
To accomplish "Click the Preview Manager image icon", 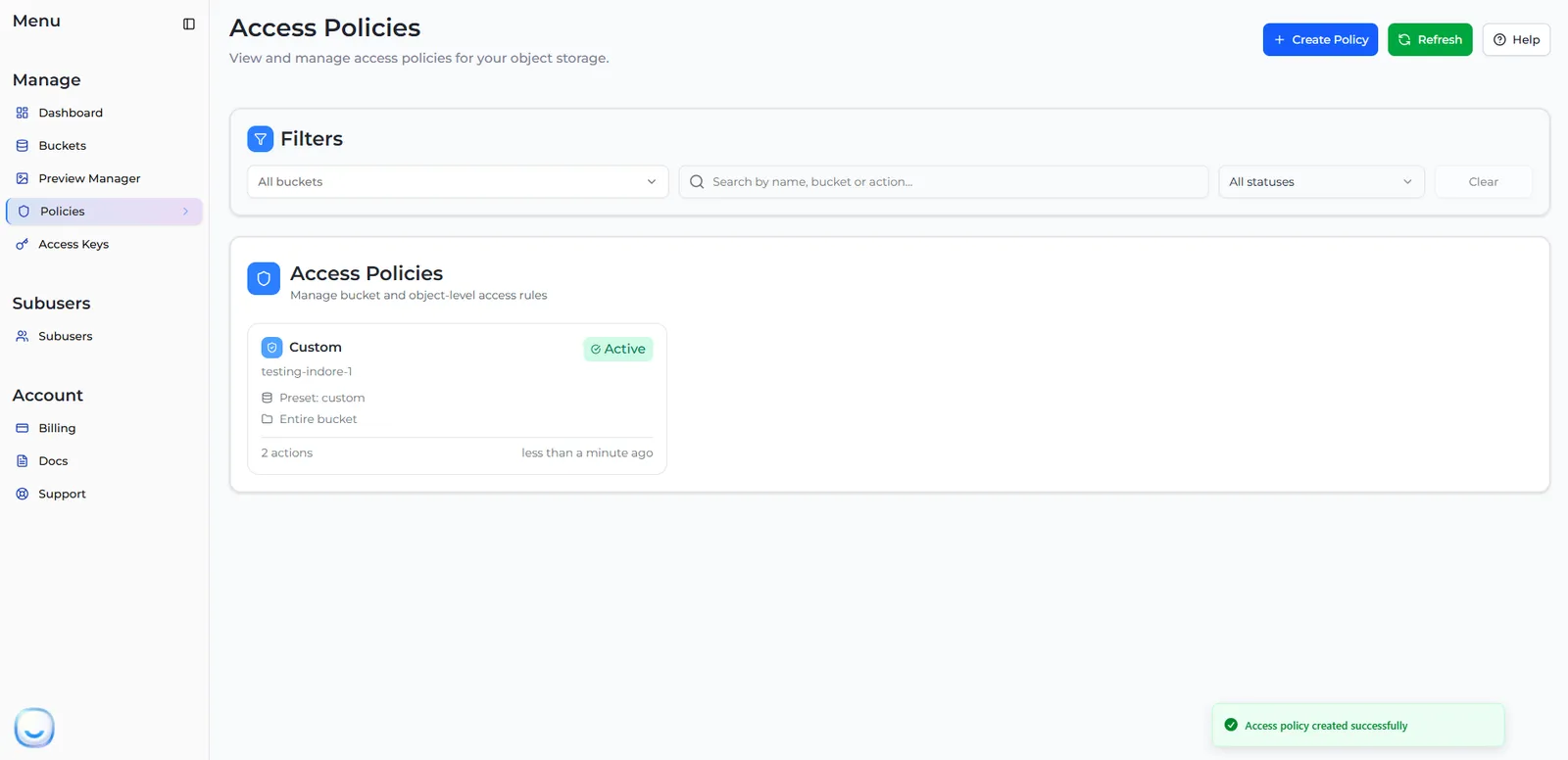I will point(23,178).
